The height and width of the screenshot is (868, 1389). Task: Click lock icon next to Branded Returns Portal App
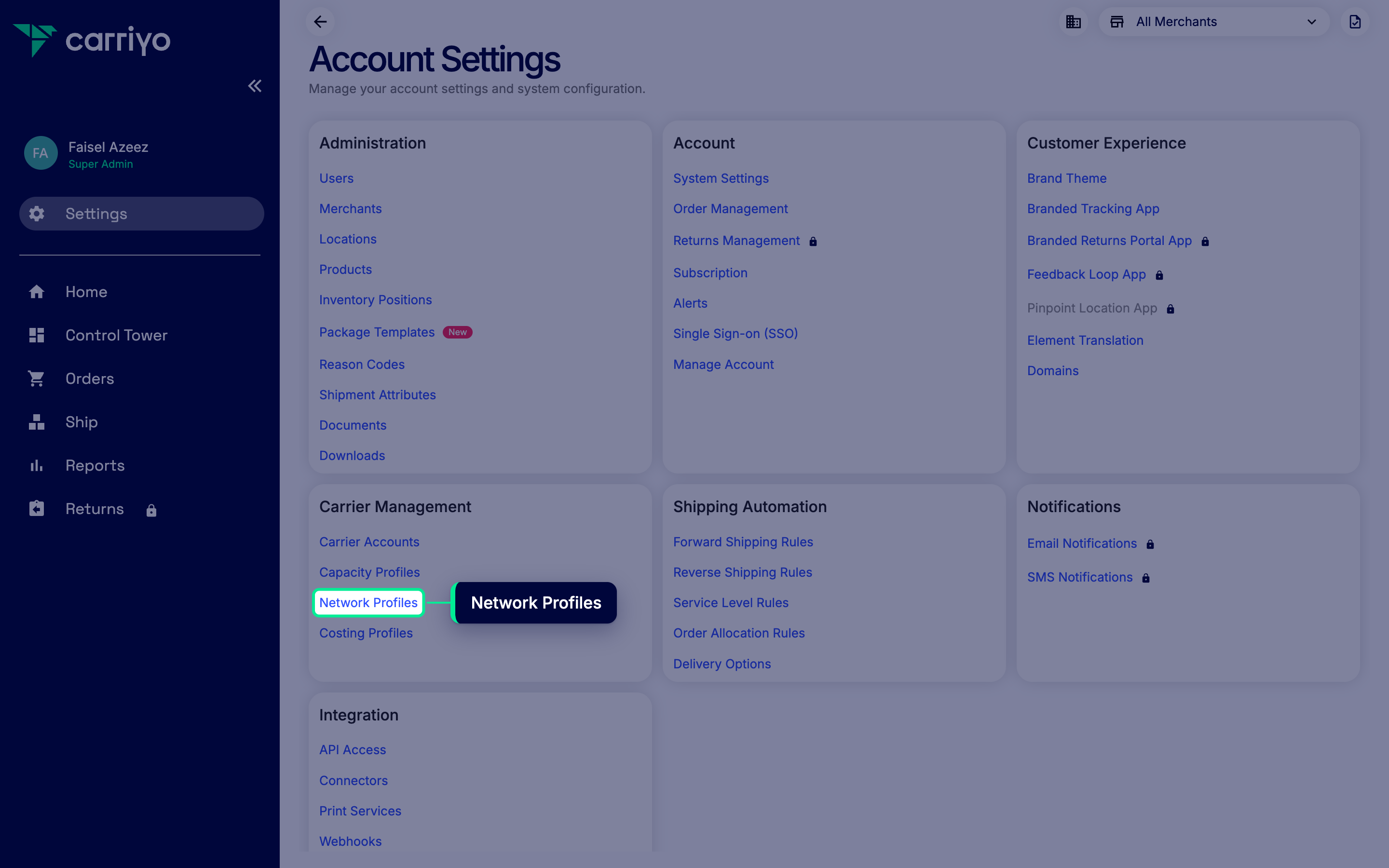click(1205, 242)
